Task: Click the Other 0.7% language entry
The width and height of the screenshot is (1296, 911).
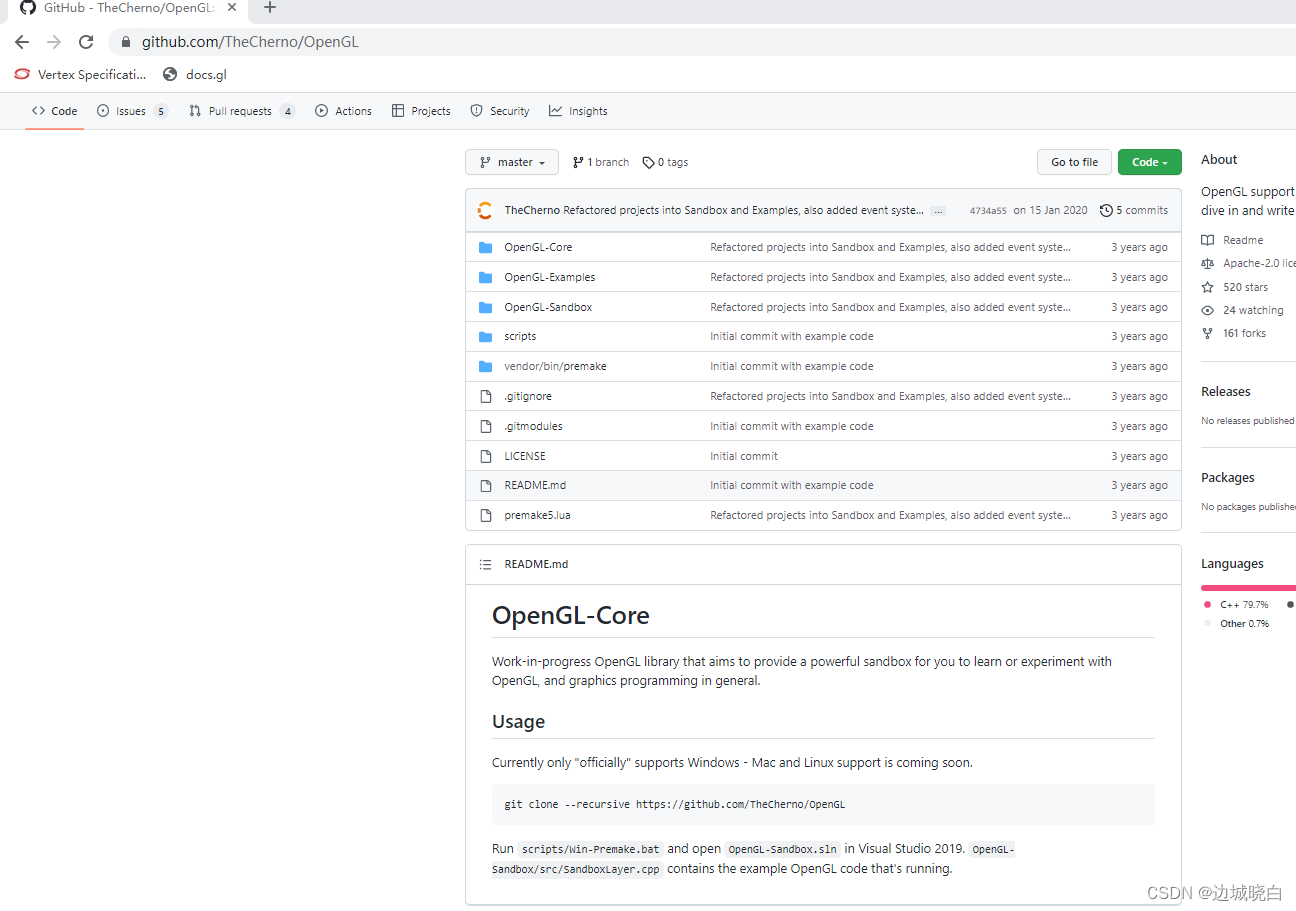Action: click(1236, 624)
